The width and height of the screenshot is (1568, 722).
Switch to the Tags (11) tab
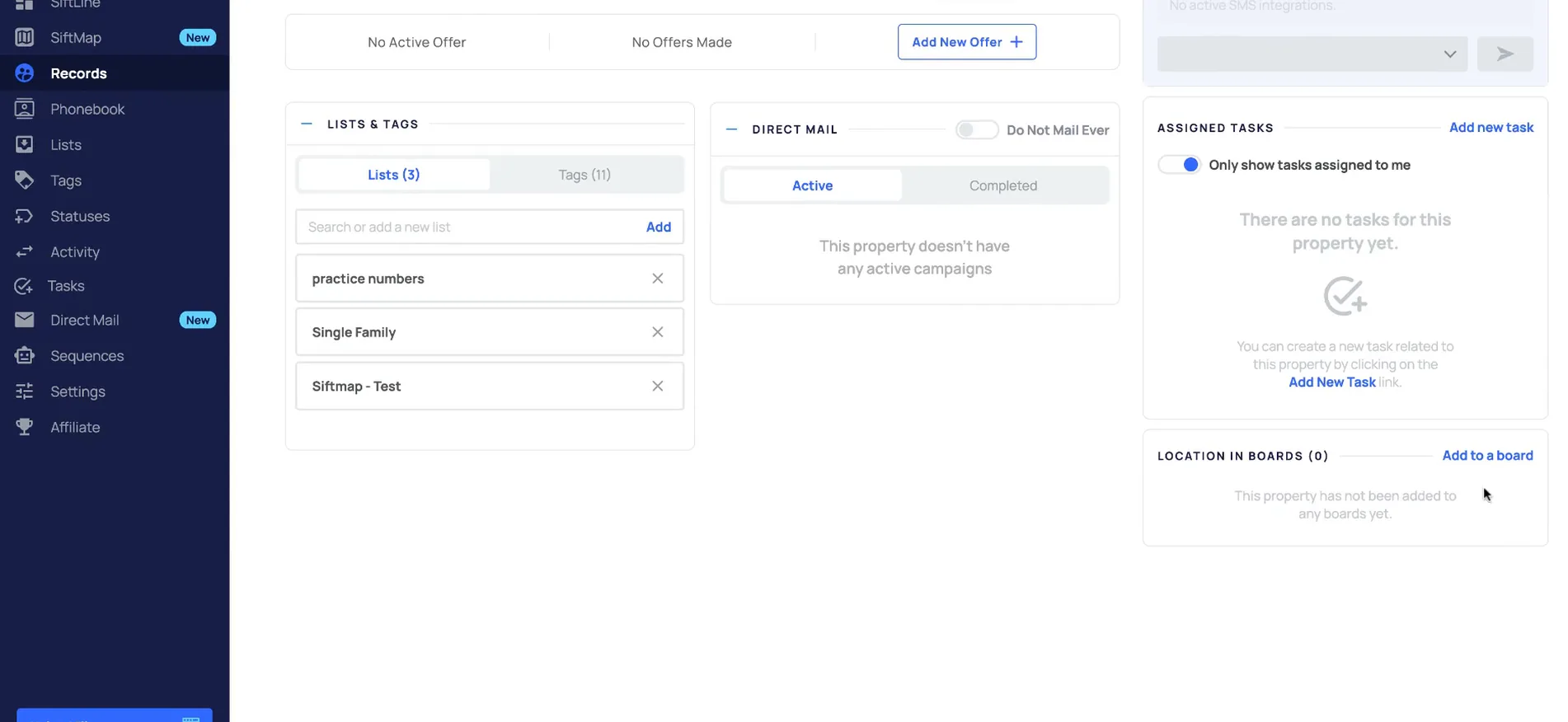click(x=584, y=175)
